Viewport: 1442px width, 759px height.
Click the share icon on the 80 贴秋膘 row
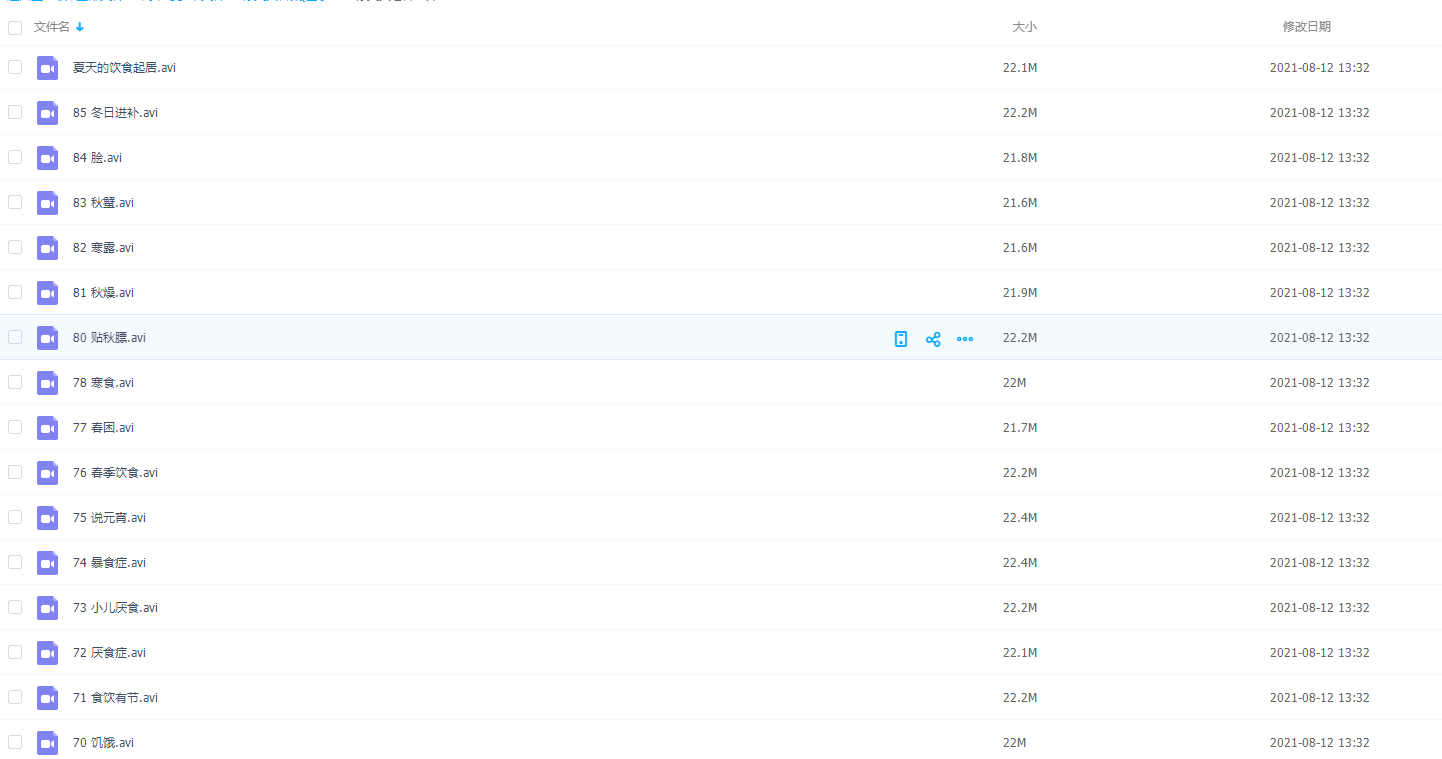pyautogui.click(x=933, y=339)
